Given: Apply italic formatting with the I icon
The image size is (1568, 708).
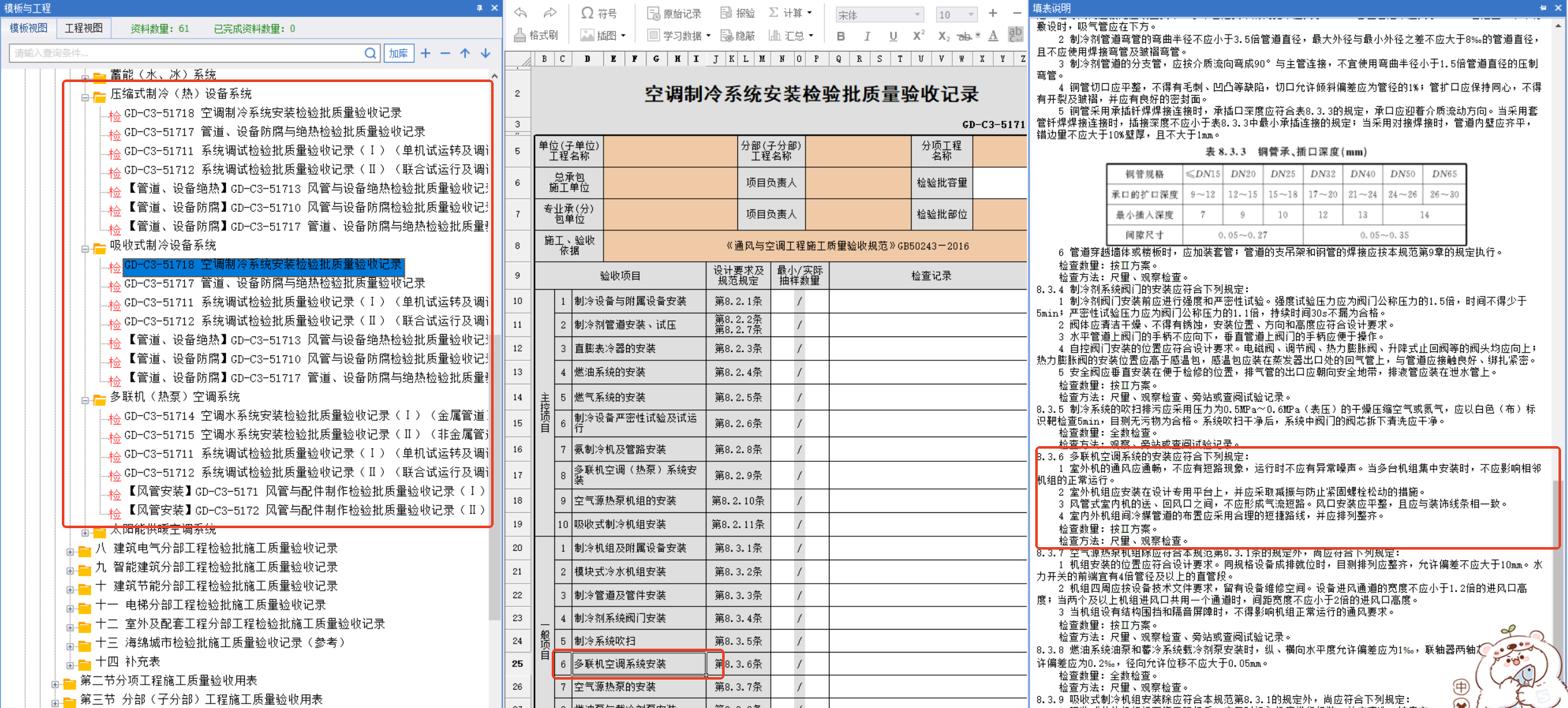Looking at the screenshot, I should coord(867,37).
